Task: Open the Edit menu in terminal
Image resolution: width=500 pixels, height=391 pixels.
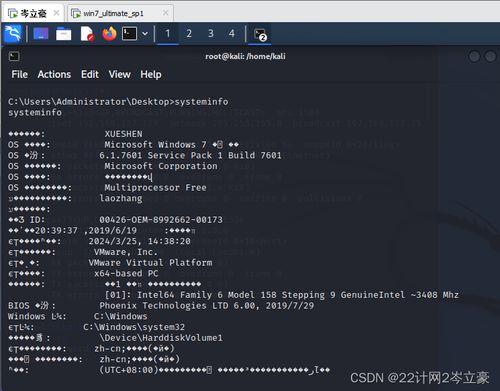Action: pos(90,74)
